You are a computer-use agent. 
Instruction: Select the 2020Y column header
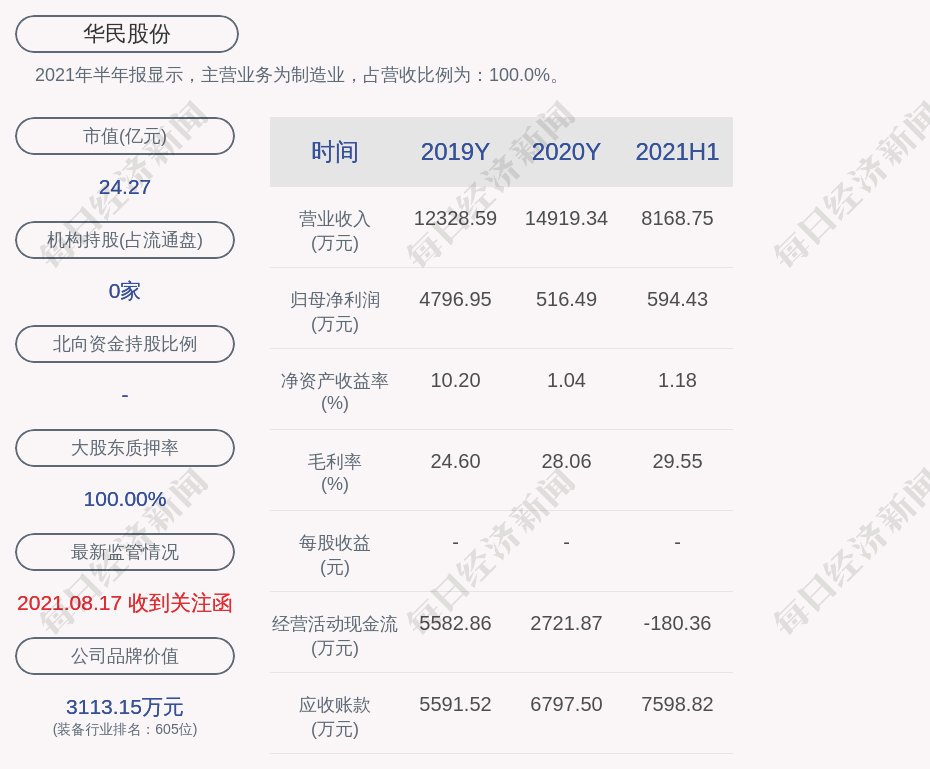point(566,152)
